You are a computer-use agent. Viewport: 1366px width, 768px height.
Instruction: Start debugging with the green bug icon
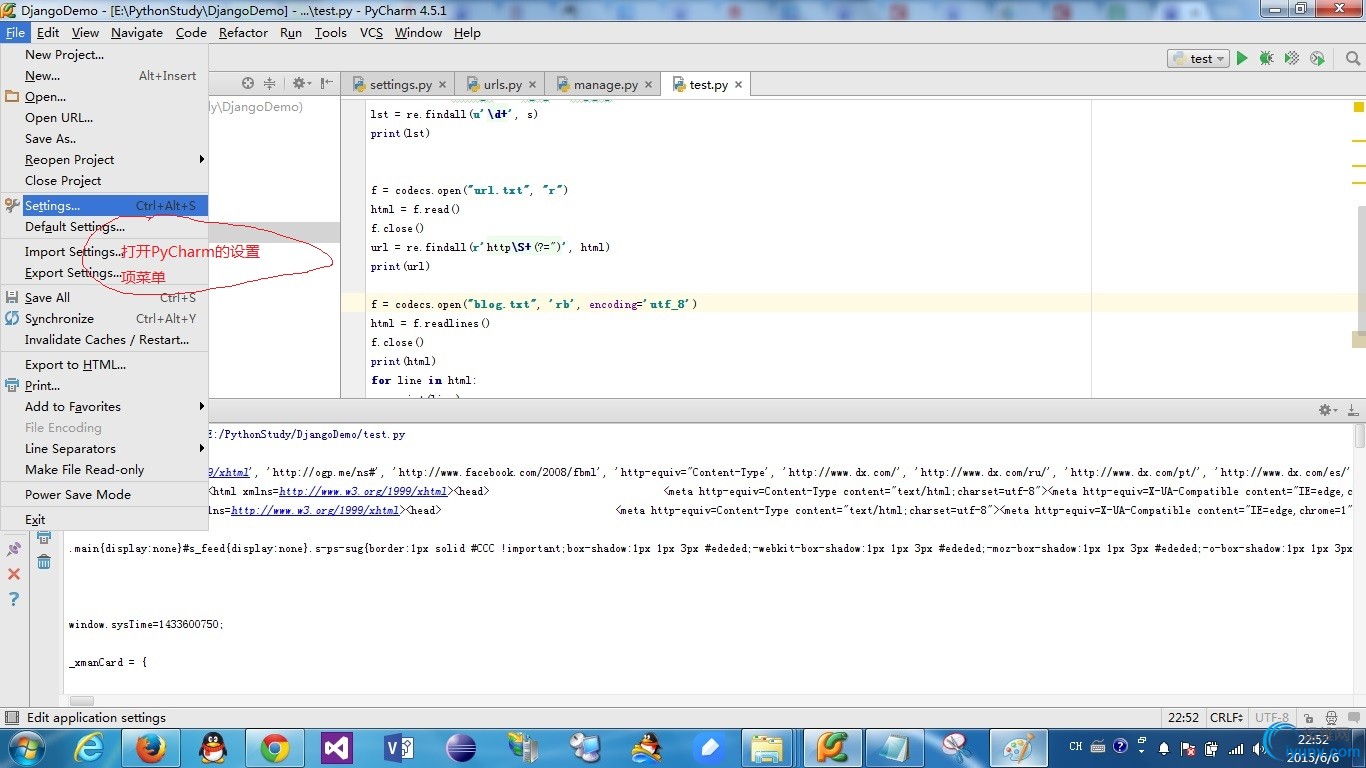coord(1267,59)
